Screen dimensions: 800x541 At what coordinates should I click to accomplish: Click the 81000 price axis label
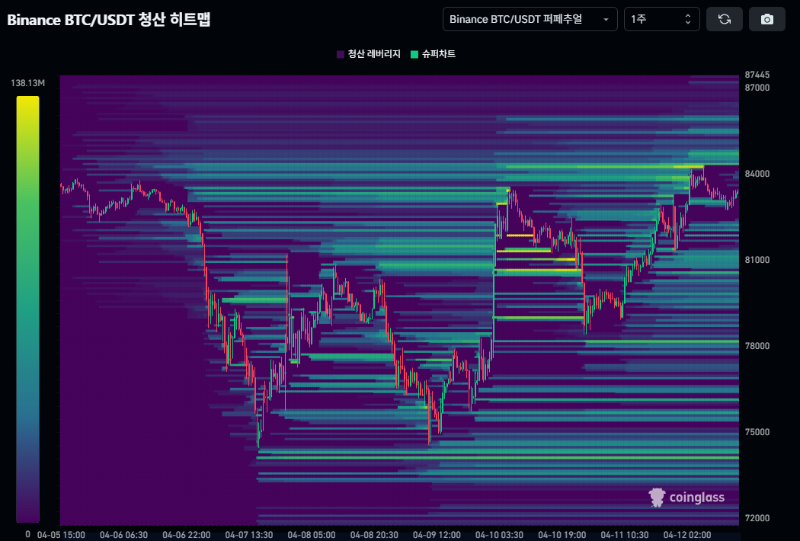pyautogui.click(x=757, y=260)
